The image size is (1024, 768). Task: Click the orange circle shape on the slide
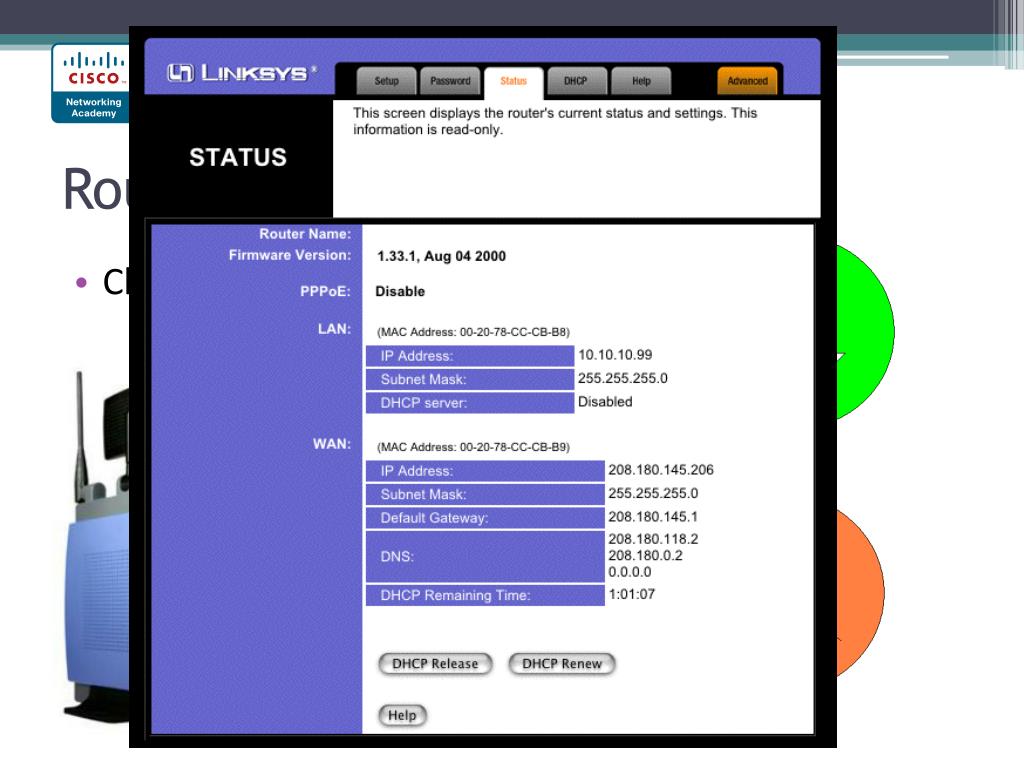[x=861, y=593]
